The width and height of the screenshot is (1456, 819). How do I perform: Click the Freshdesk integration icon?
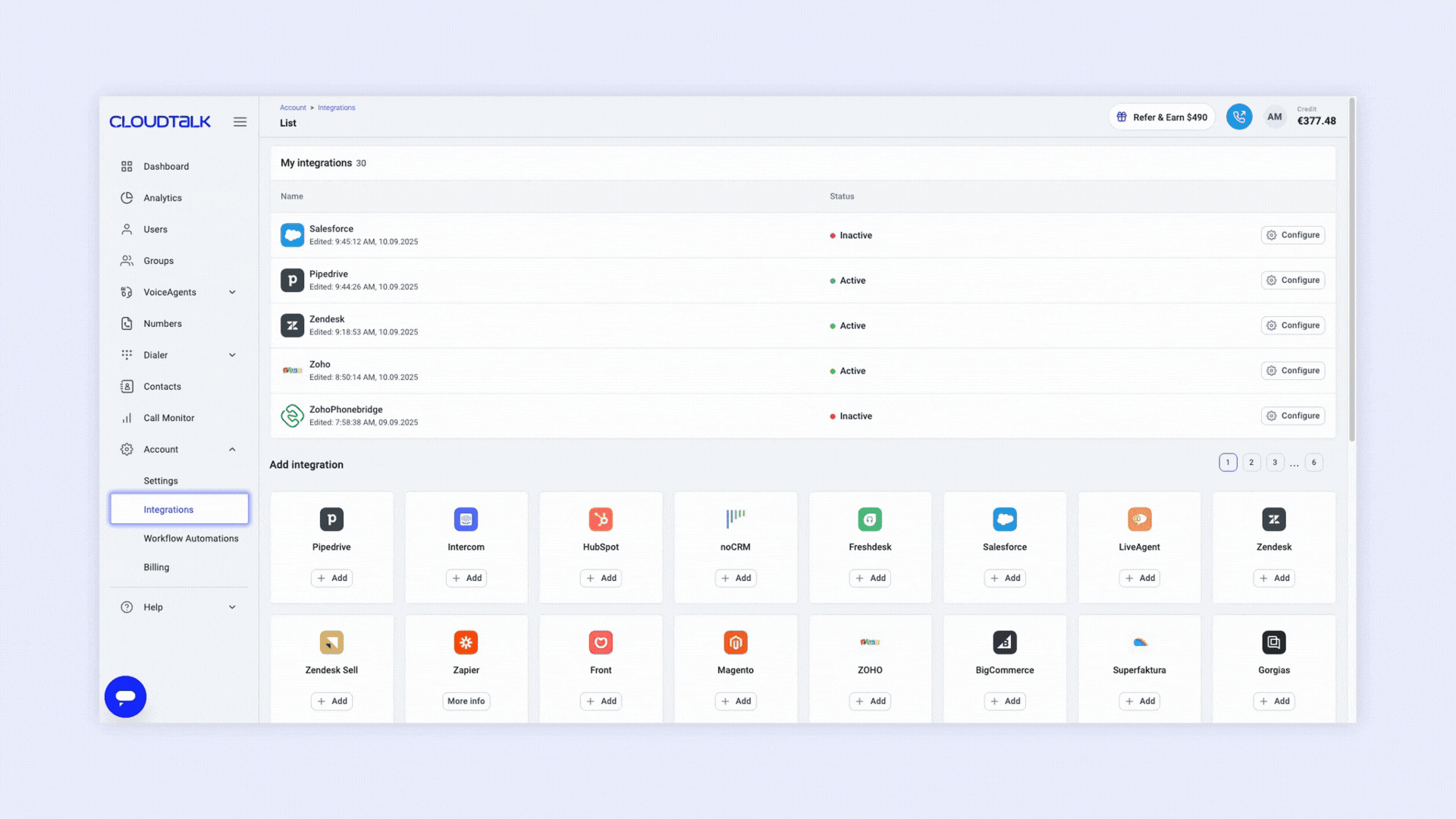point(870,519)
